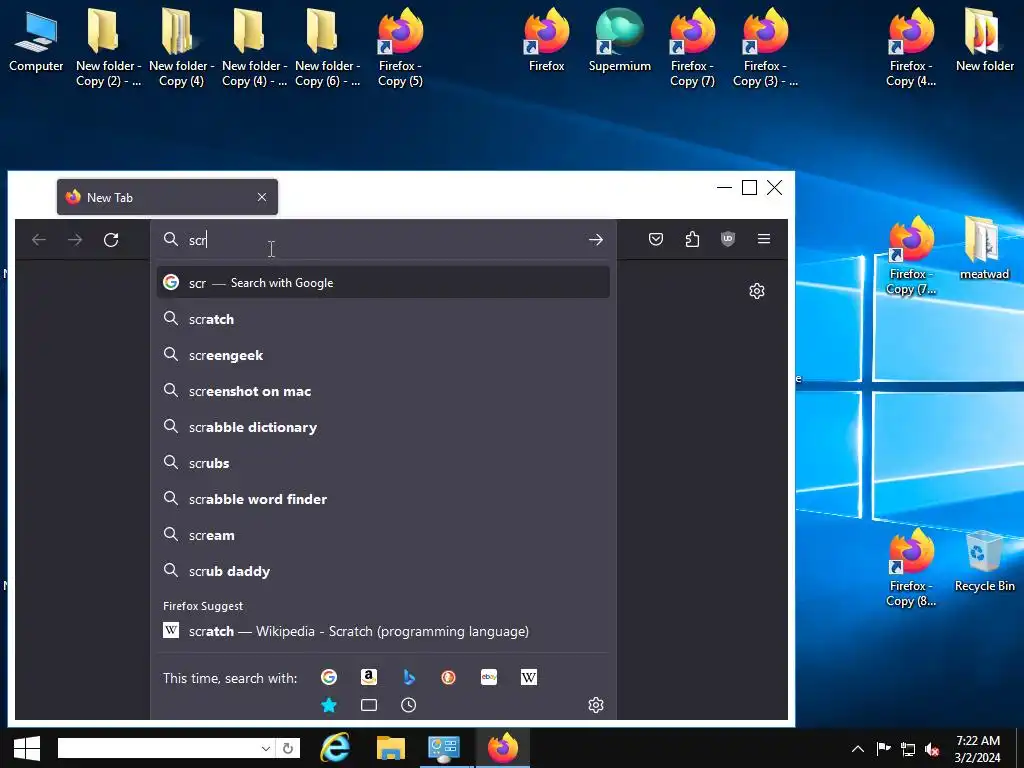The width and height of the screenshot is (1024, 768).
Task: Reload page with the Firefox refresh icon
Action: click(111, 240)
